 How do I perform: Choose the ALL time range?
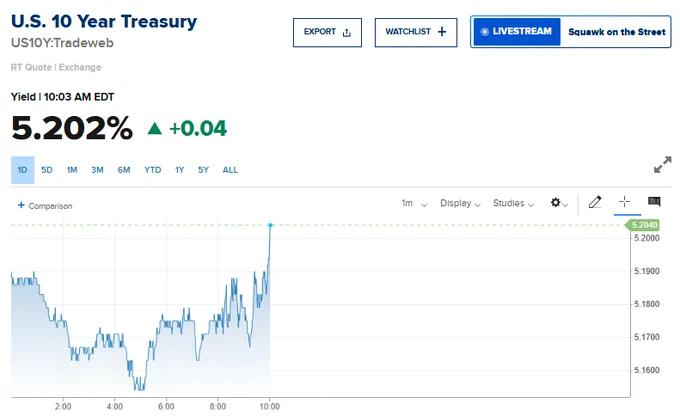tap(230, 170)
